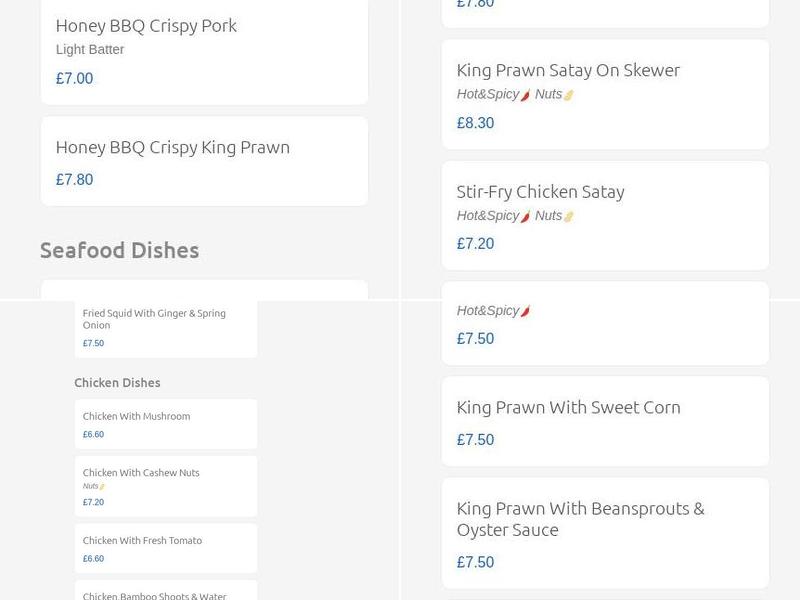Choose Chicken With Mushroom dish

point(136,416)
